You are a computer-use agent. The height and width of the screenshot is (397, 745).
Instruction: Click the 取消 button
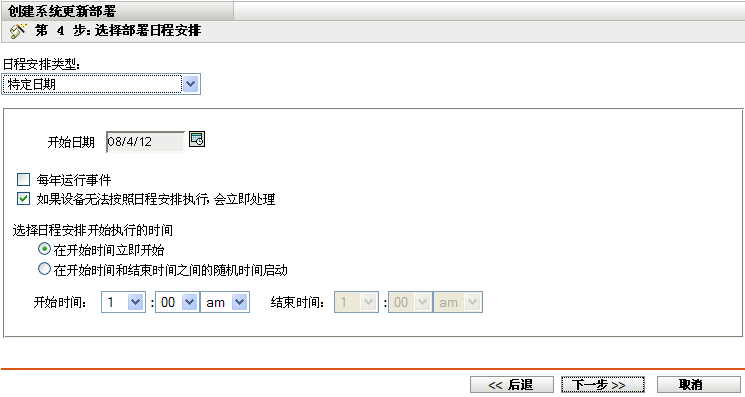click(x=699, y=385)
